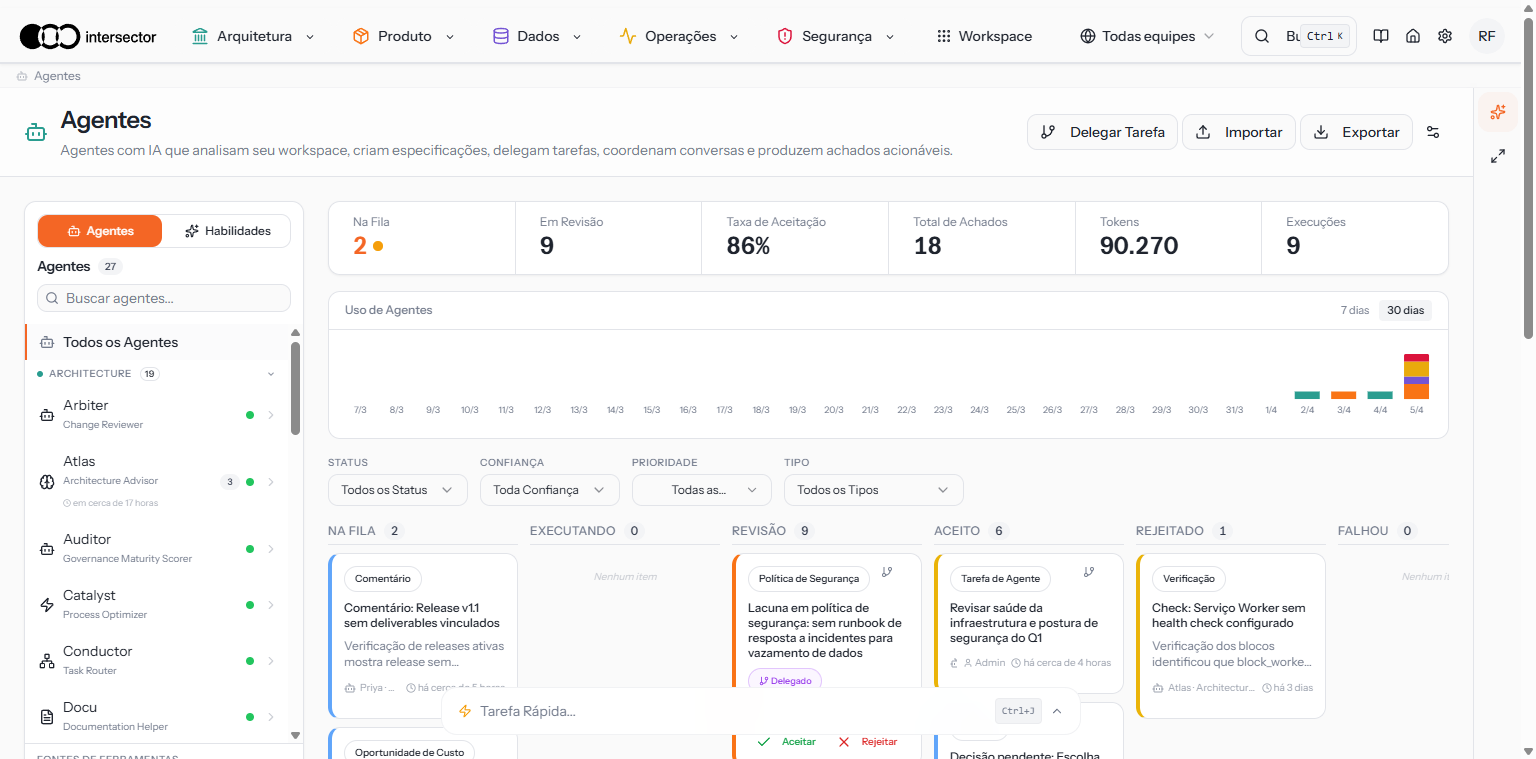Focus the Buscar agentes search field

click(x=164, y=298)
